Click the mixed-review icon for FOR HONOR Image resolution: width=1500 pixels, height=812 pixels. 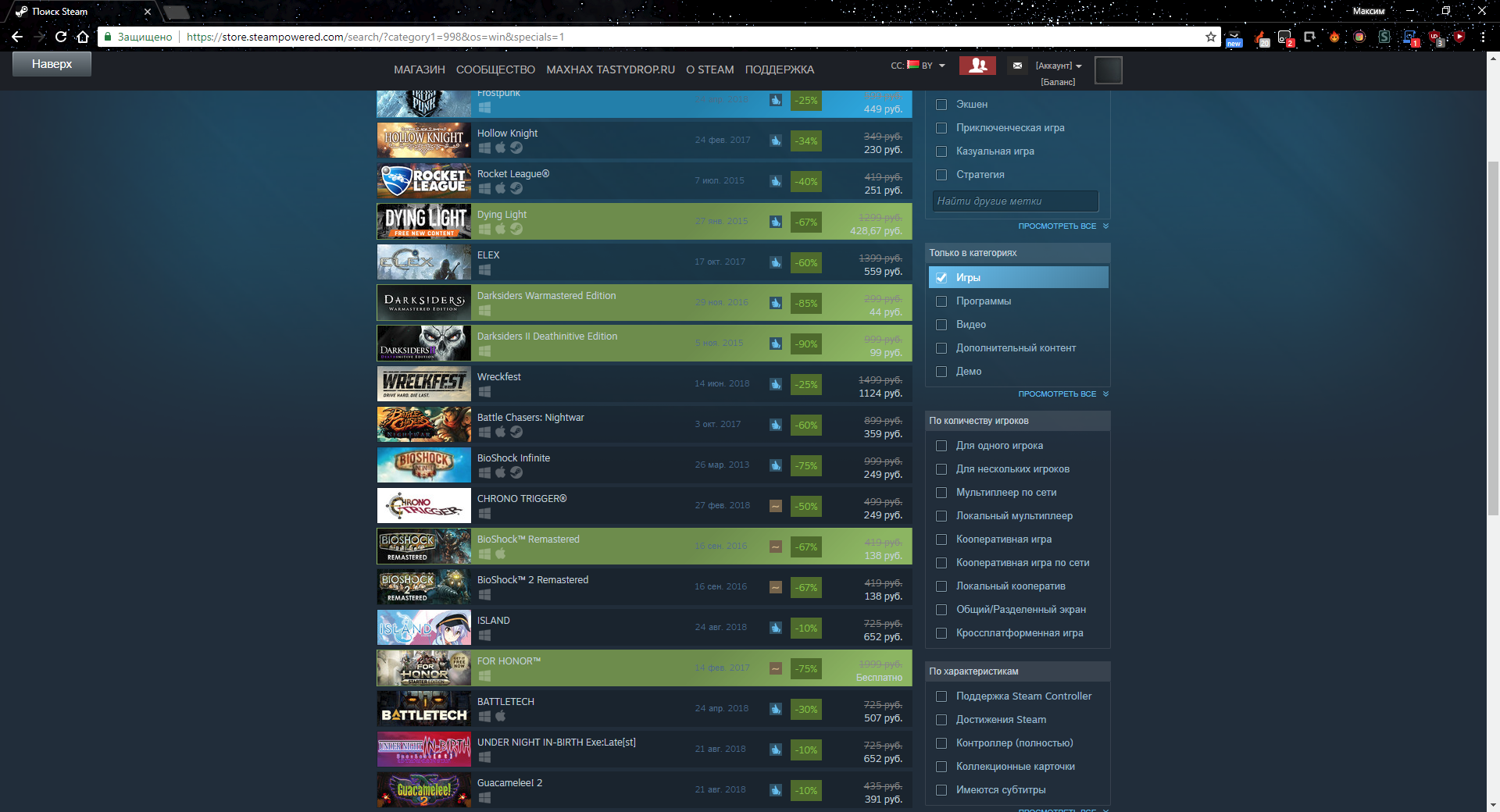(x=776, y=668)
